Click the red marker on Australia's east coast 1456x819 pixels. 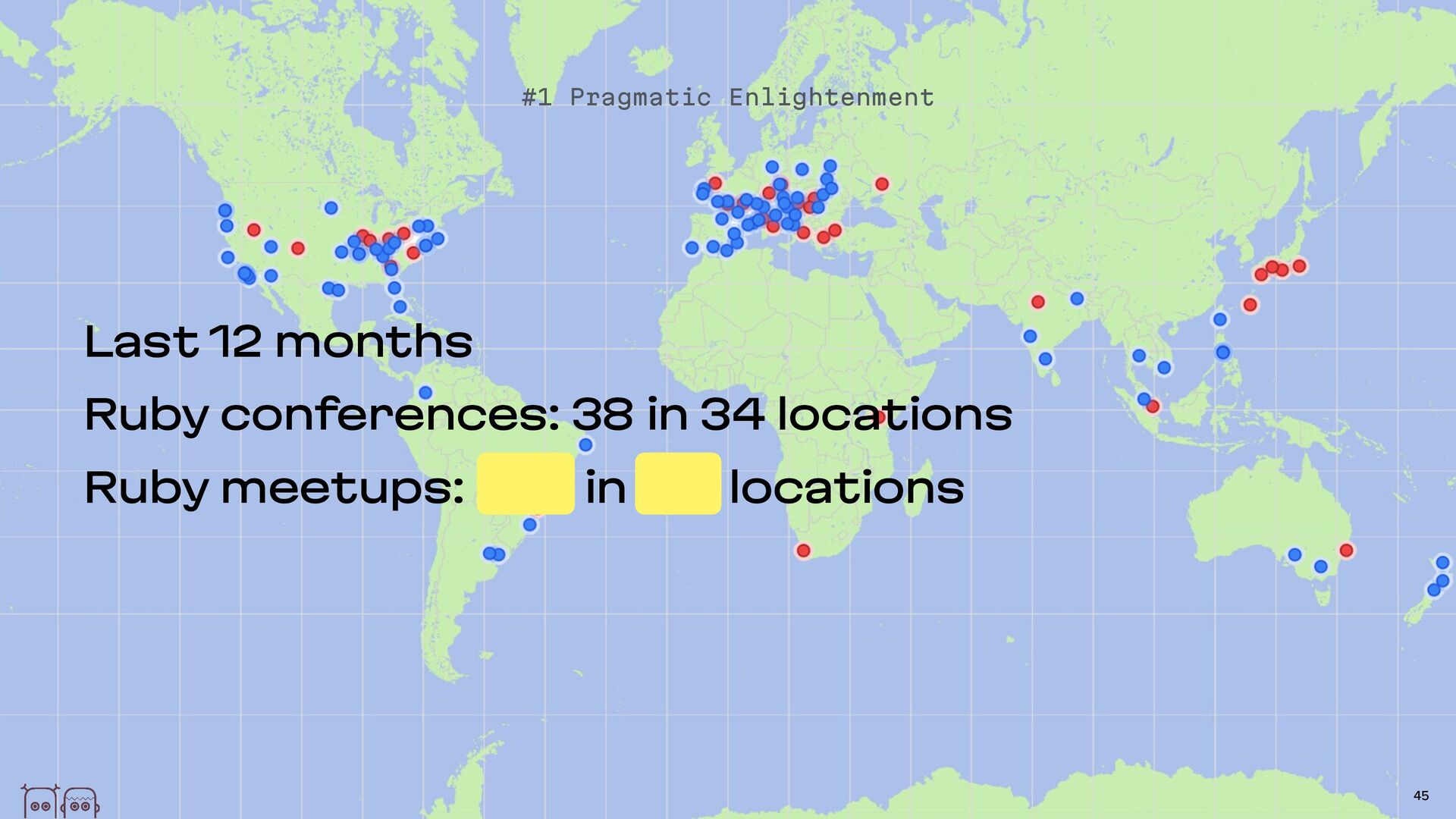point(1346,551)
